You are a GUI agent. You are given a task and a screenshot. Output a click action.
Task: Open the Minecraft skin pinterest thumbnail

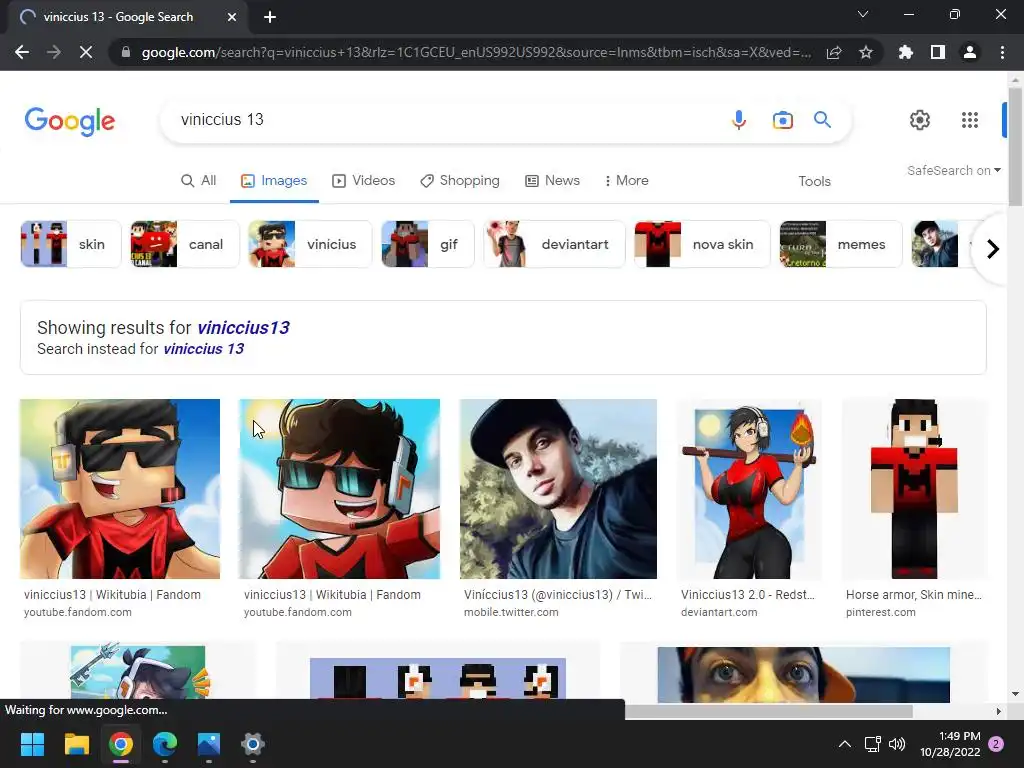coord(914,488)
